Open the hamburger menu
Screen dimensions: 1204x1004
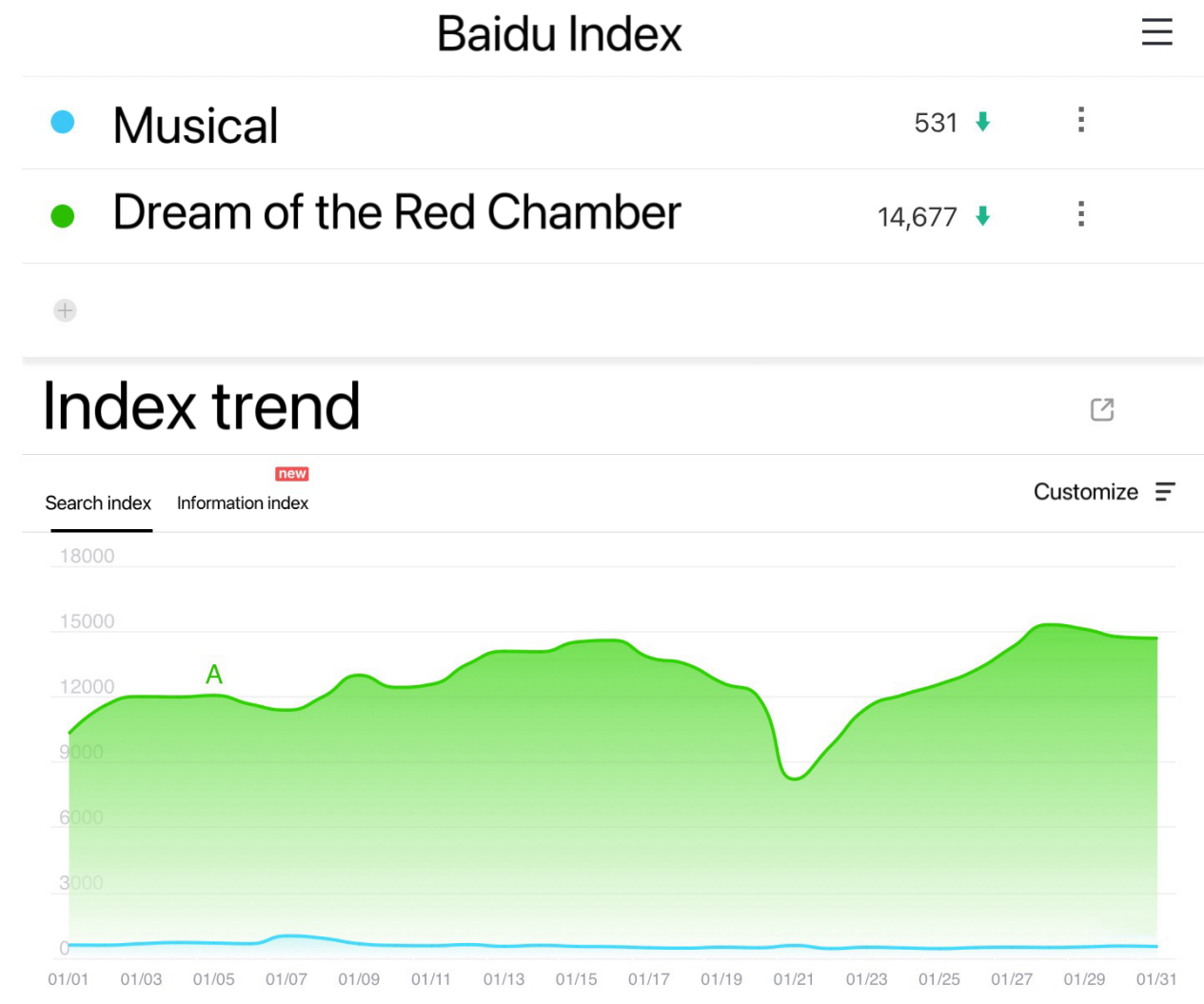click(x=1156, y=32)
